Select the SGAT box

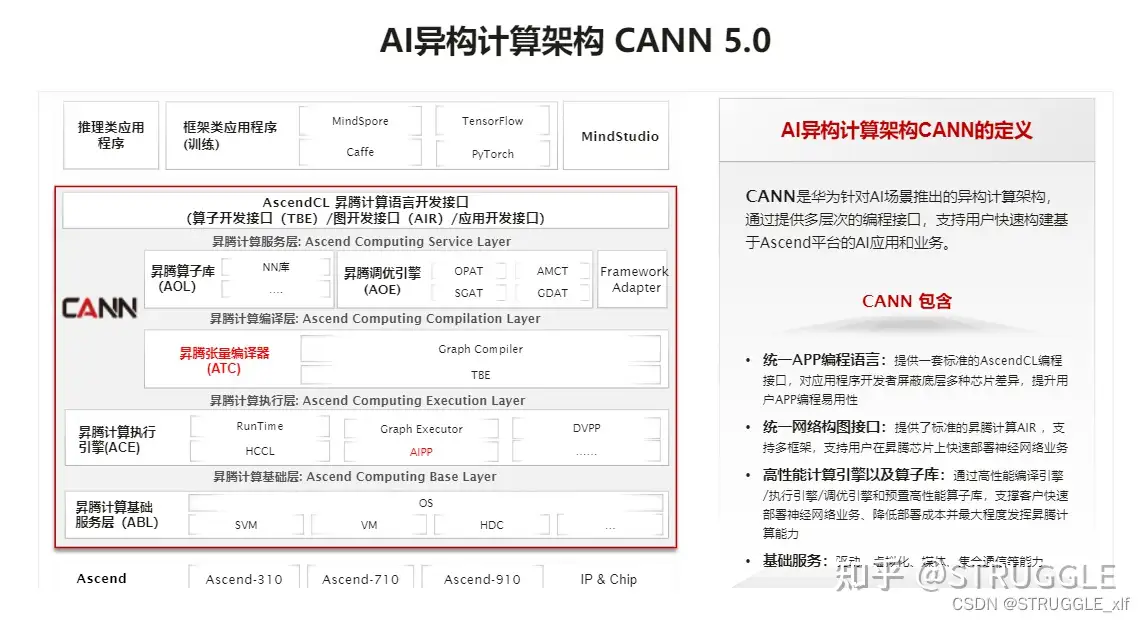(x=468, y=293)
